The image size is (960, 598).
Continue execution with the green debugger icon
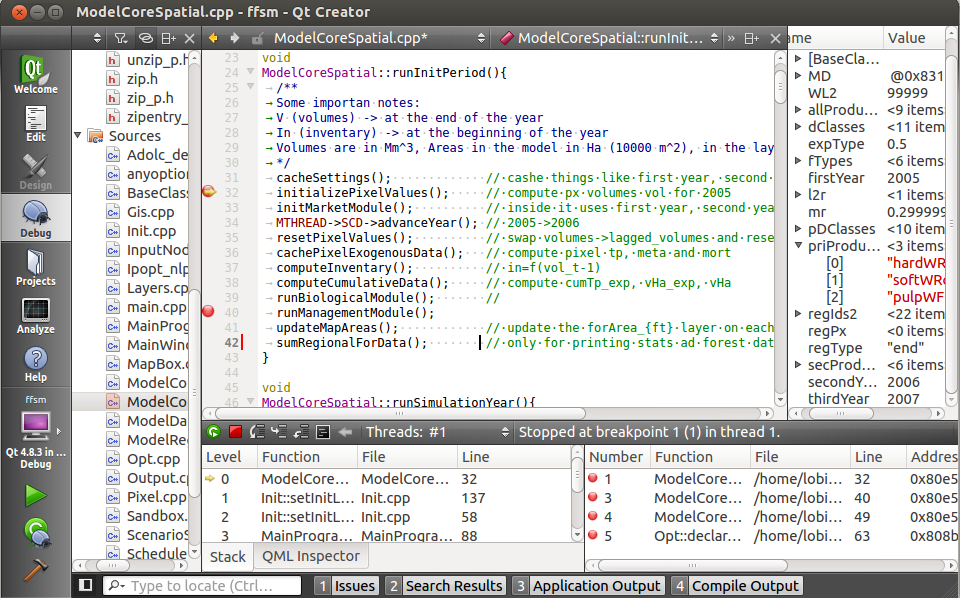click(x=214, y=432)
